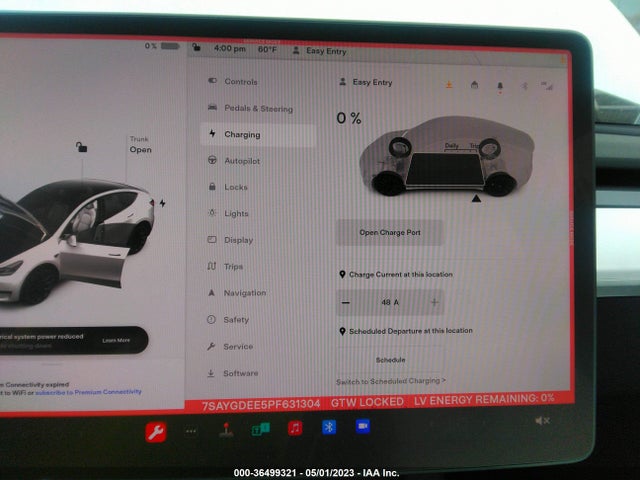Tap Learn More on power reduced alert
This screenshot has width=640, height=480.
[116, 340]
